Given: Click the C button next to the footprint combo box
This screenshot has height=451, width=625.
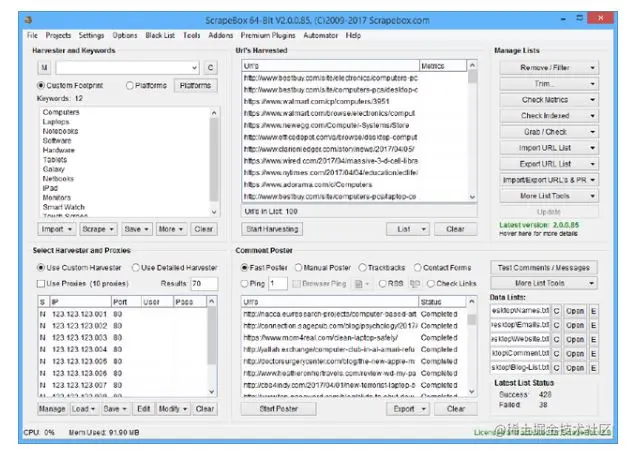Looking at the screenshot, I should coord(210,68).
